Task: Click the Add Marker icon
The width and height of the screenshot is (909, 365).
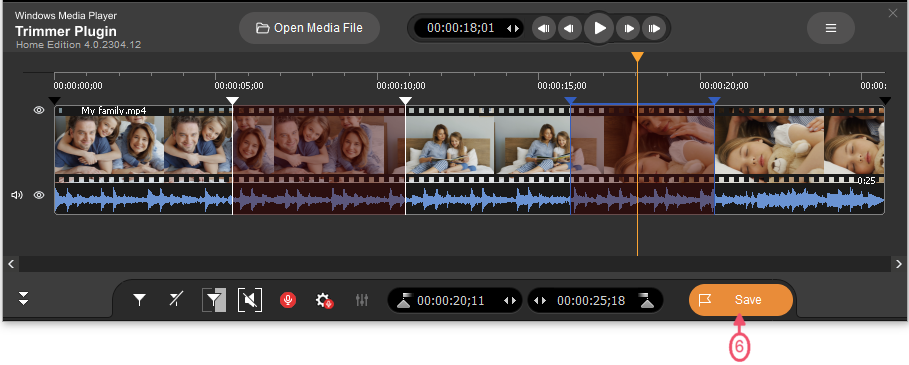Action: click(140, 300)
